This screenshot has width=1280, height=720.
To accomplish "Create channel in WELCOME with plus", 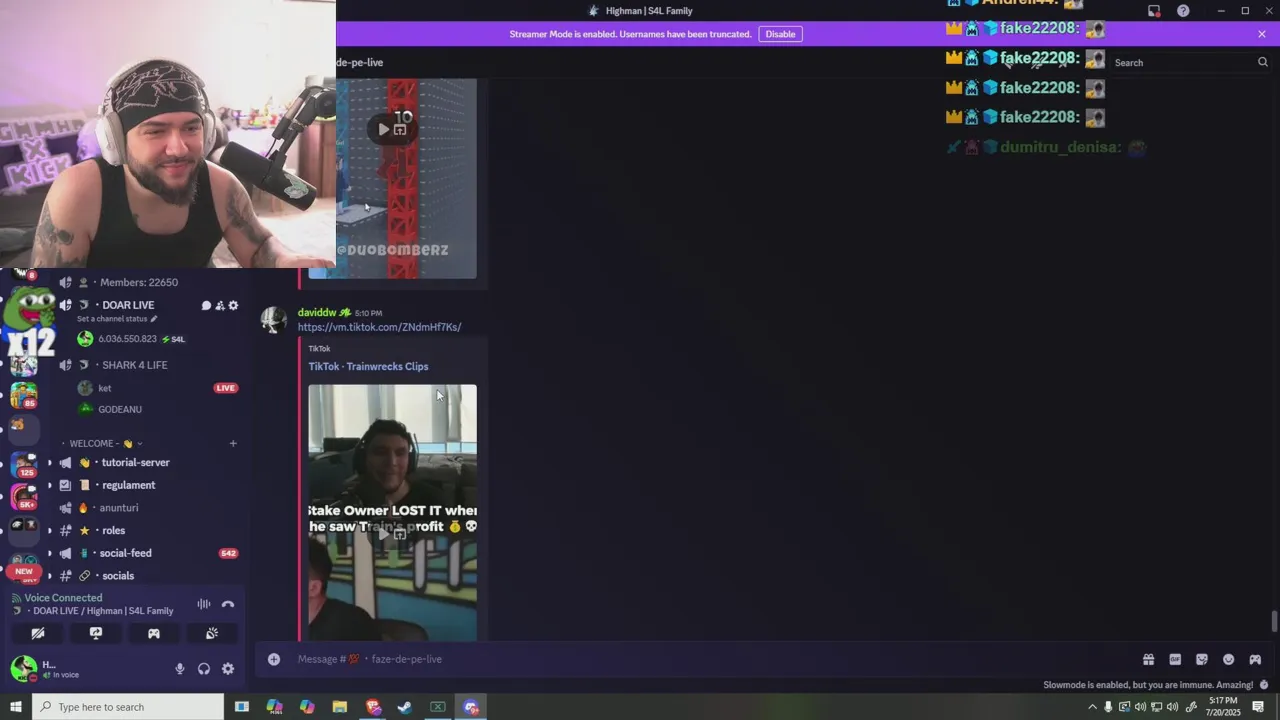I will 233,443.
